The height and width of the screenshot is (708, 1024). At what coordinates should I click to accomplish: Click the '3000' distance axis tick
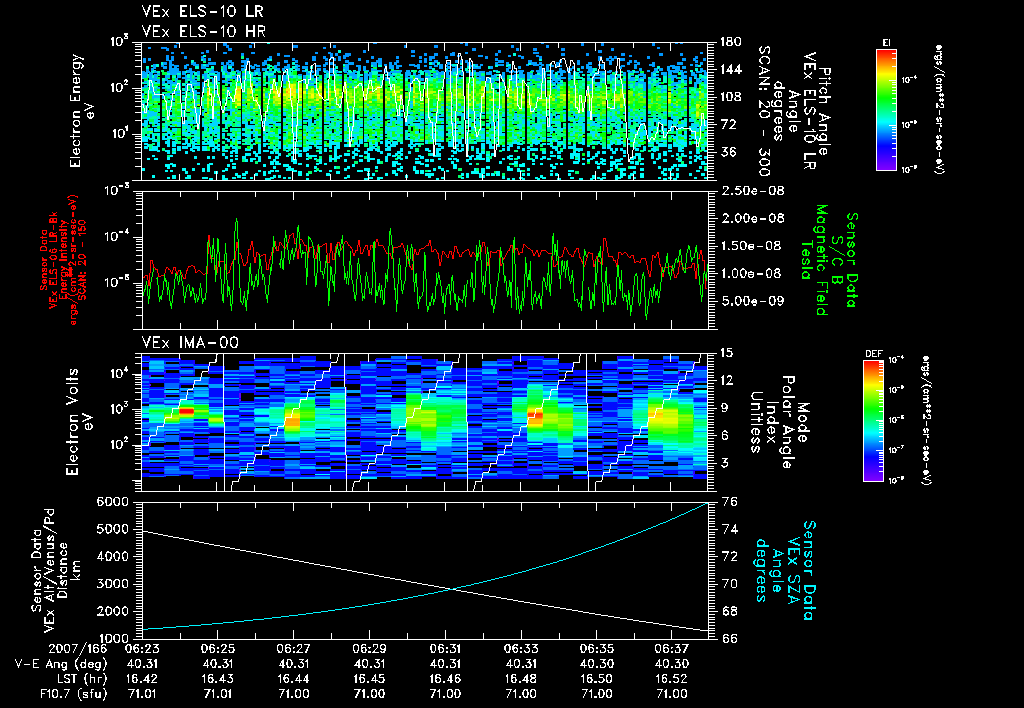[x=112, y=584]
